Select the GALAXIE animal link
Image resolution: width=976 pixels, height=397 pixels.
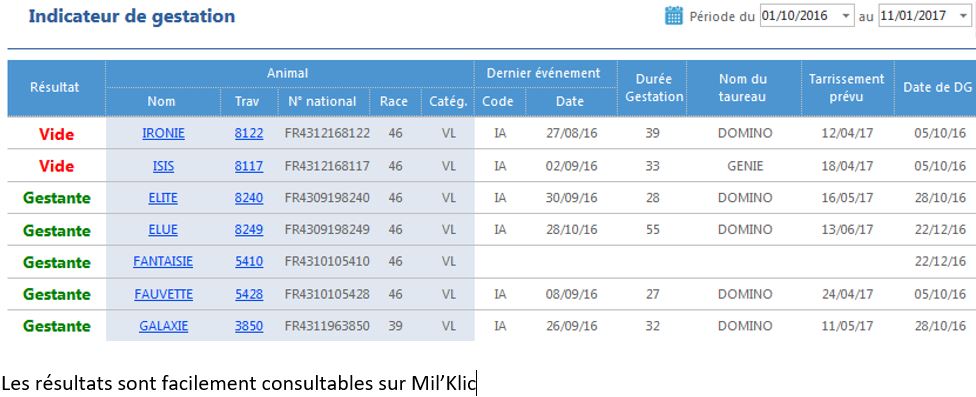point(163,326)
